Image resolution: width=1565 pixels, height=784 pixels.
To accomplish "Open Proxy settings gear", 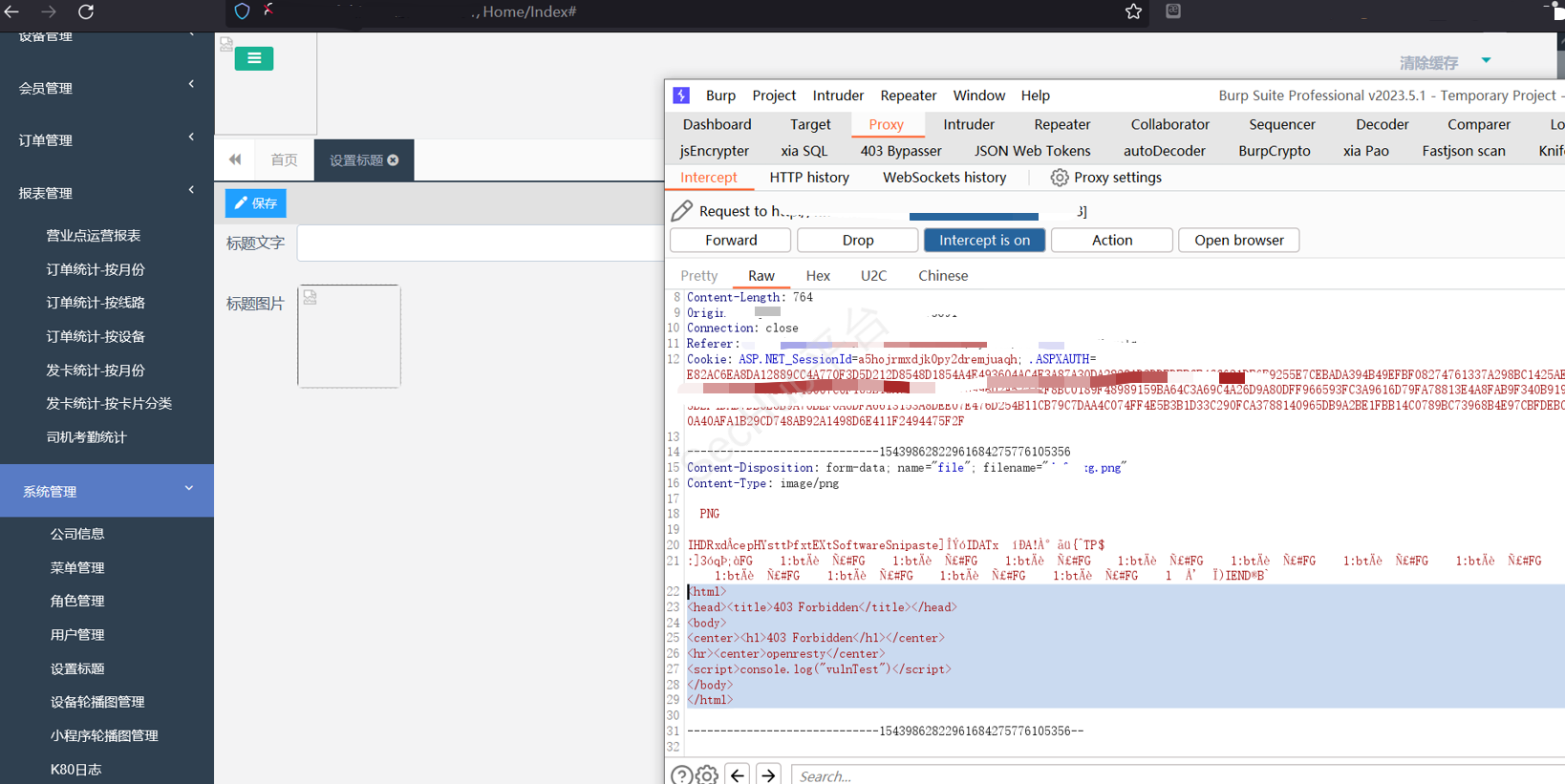I will point(1060,178).
